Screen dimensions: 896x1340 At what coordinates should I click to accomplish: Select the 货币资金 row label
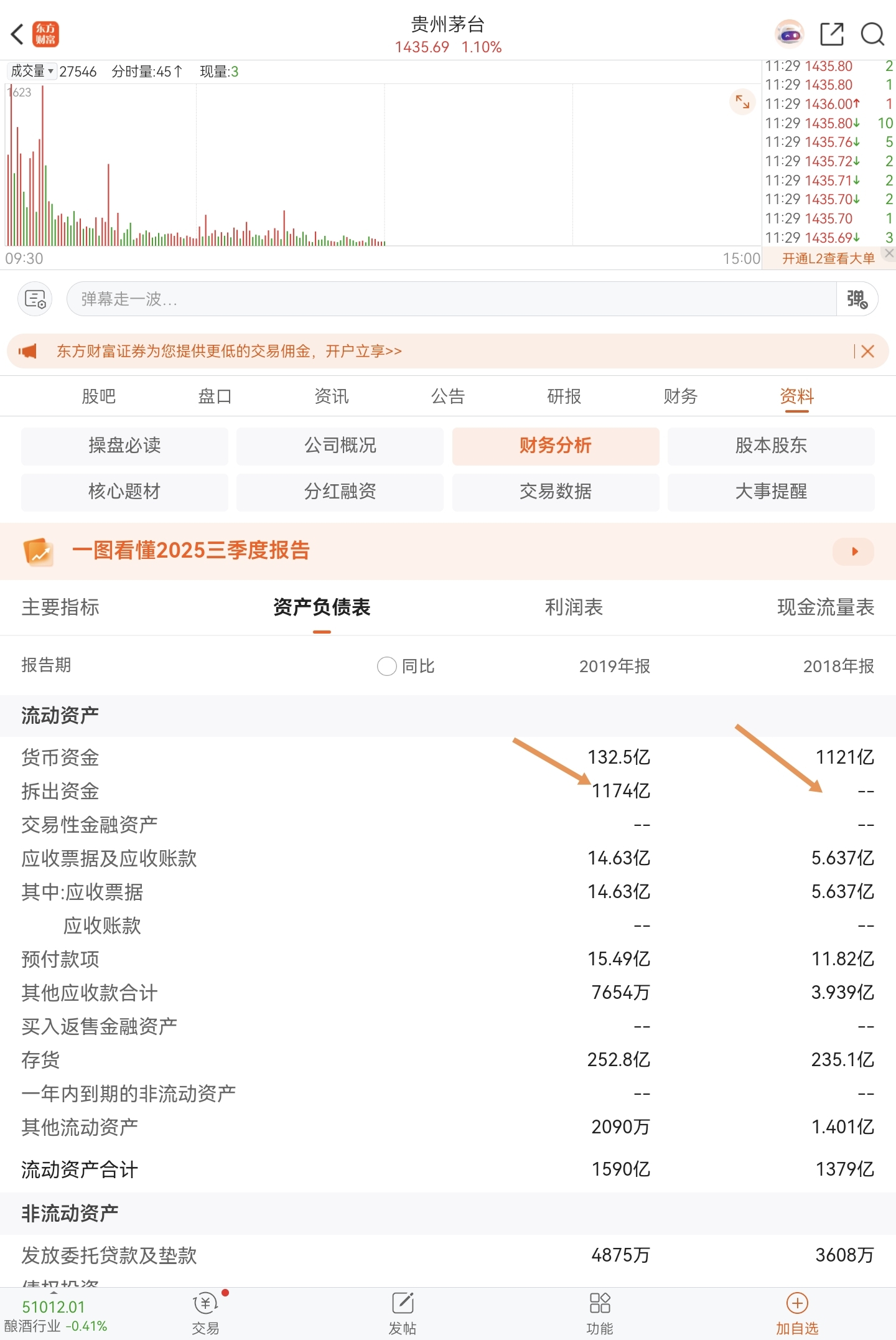coord(60,757)
